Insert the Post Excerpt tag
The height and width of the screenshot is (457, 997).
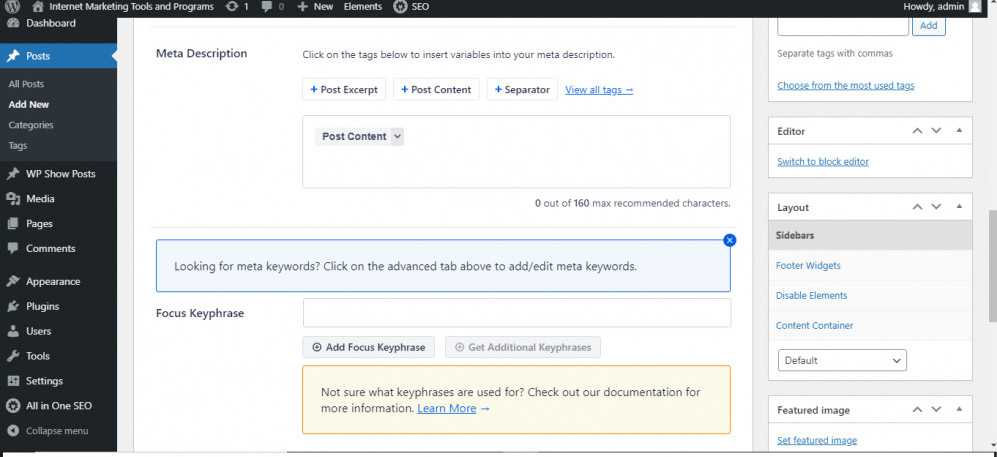pos(344,90)
